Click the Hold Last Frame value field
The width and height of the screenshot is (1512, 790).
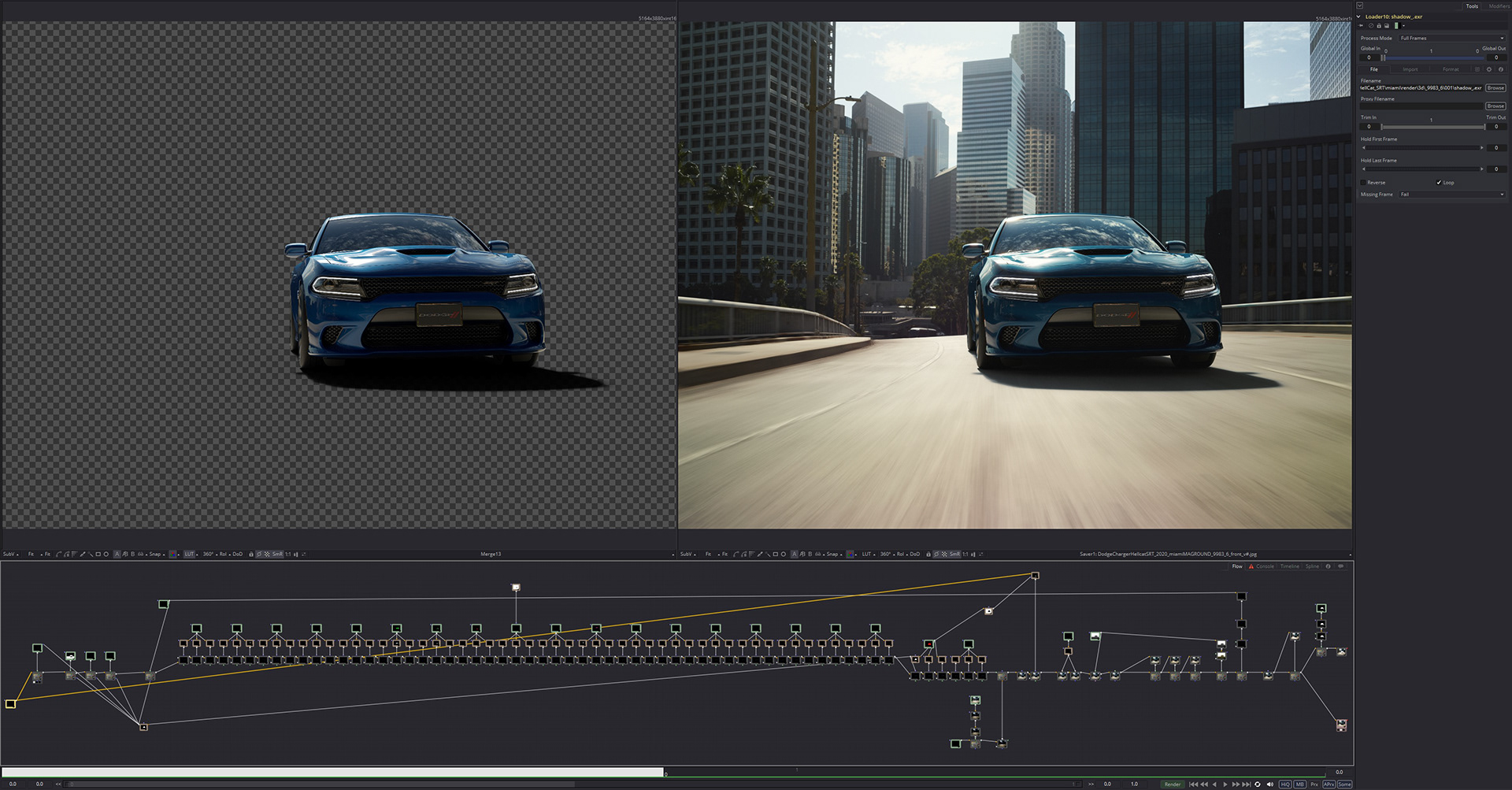(1496, 169)
